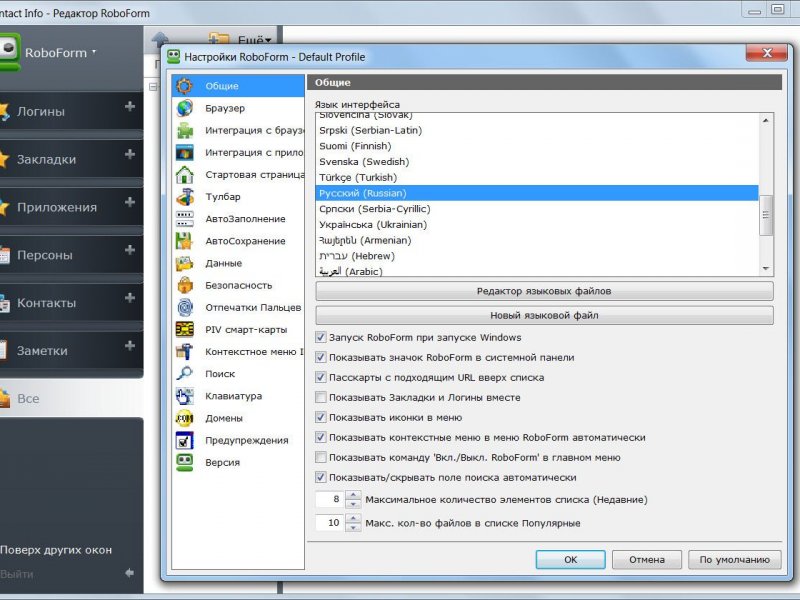
Task: Open the Предупреждения checkmark icon
Action: (185, 440)
